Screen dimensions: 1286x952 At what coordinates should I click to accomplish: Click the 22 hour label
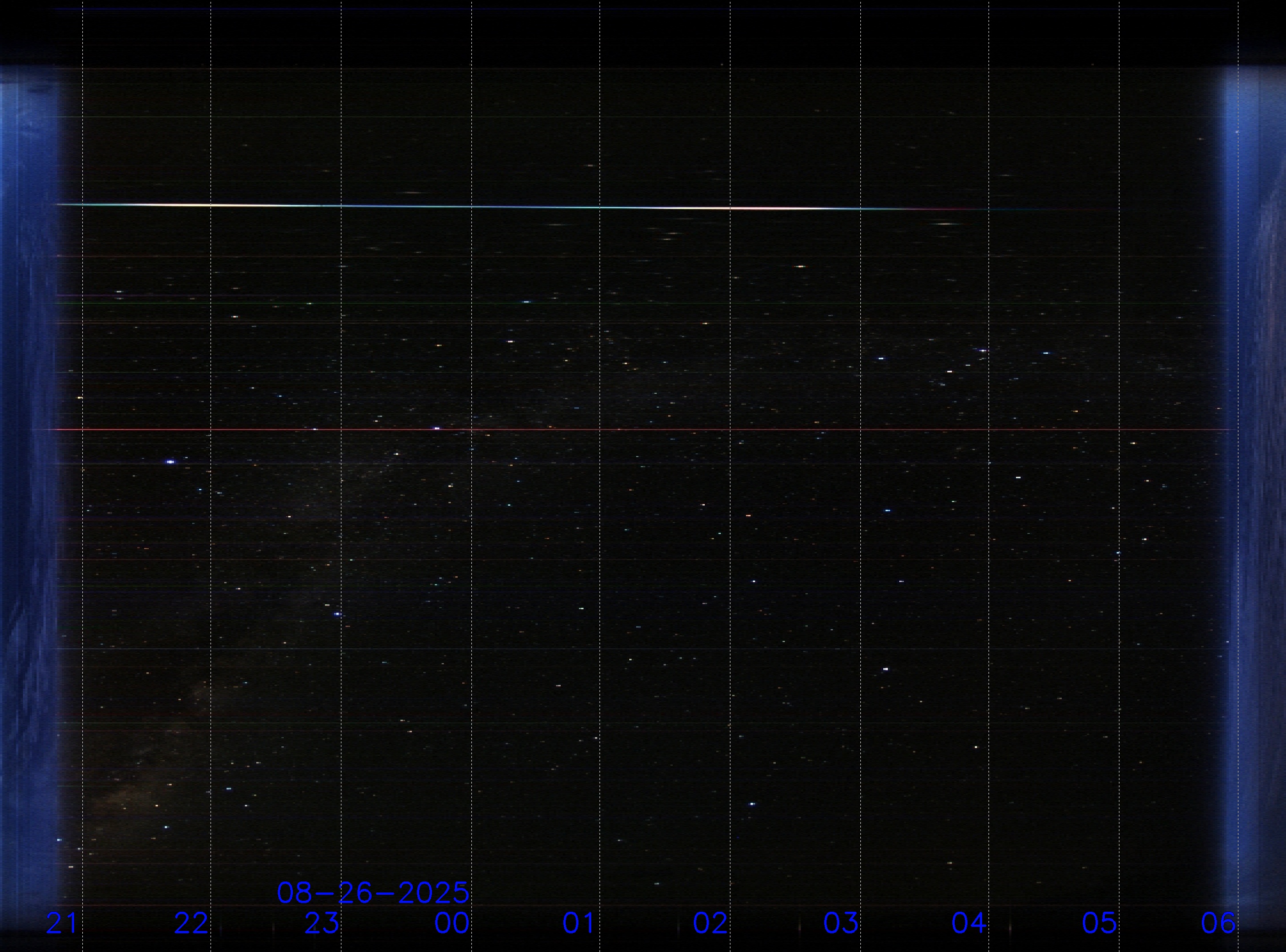191,923
